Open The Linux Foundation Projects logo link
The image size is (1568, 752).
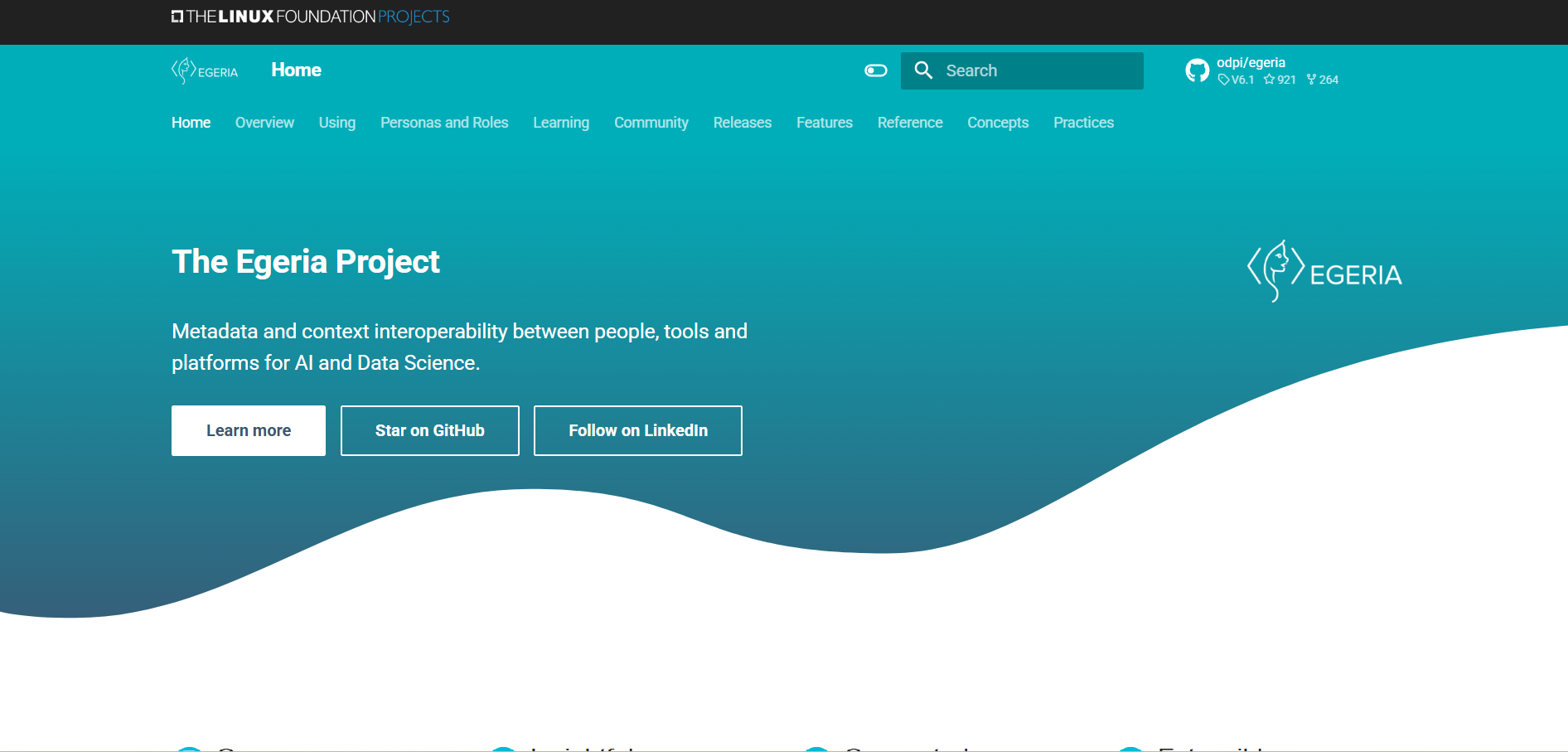click(310, 17)
